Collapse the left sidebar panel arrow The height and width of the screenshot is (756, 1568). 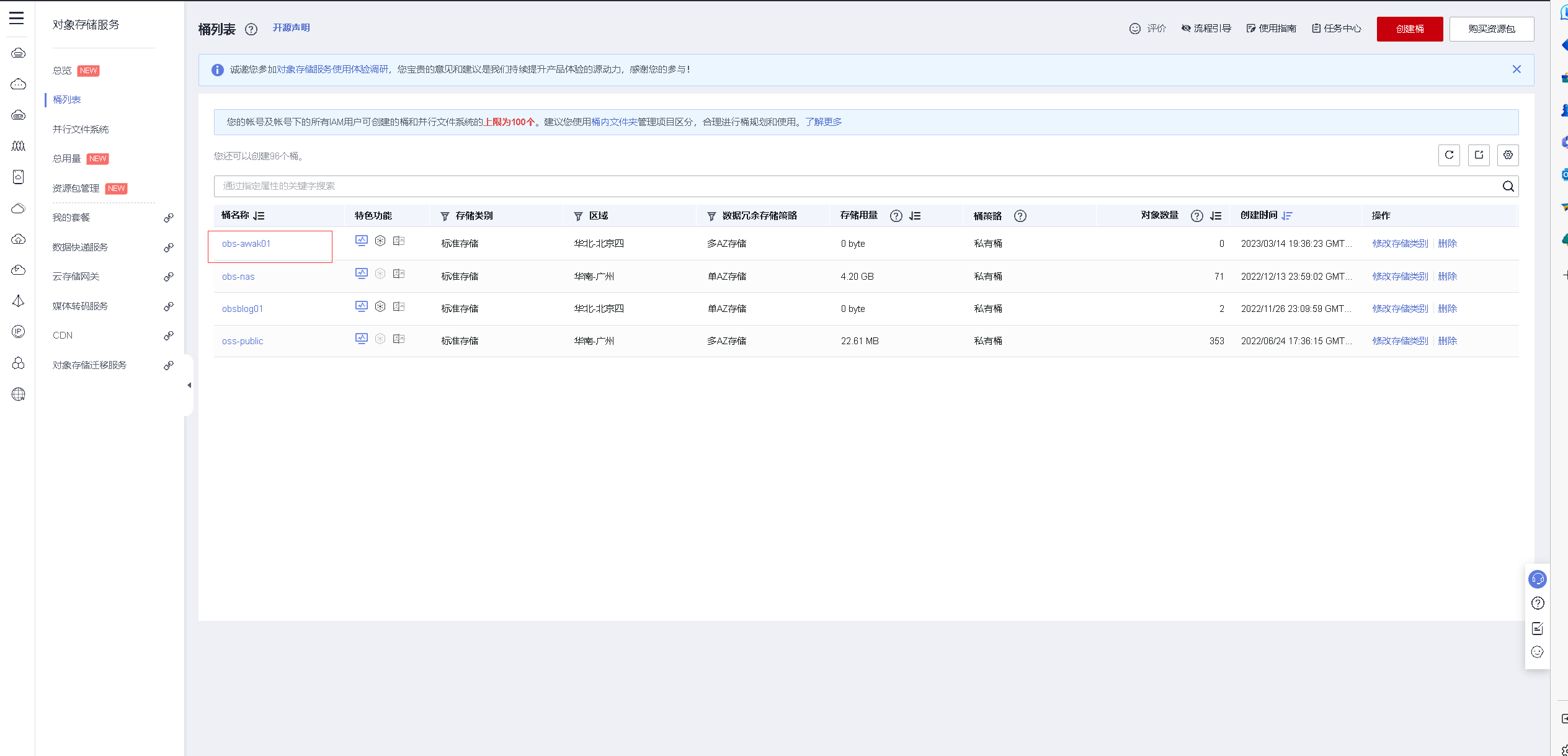189,385
